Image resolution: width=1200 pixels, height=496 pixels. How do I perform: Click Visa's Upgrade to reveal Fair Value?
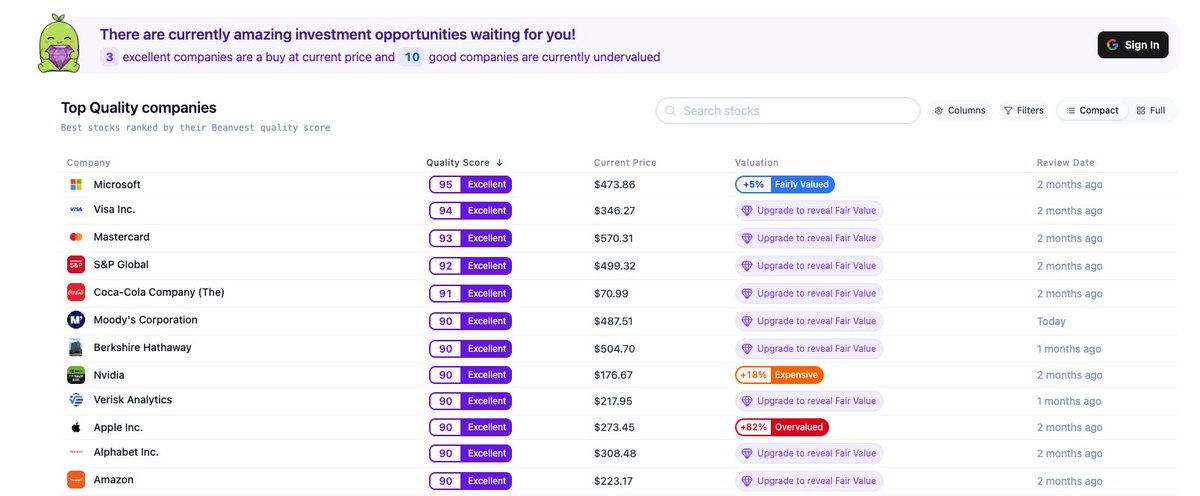coord(809,211)
